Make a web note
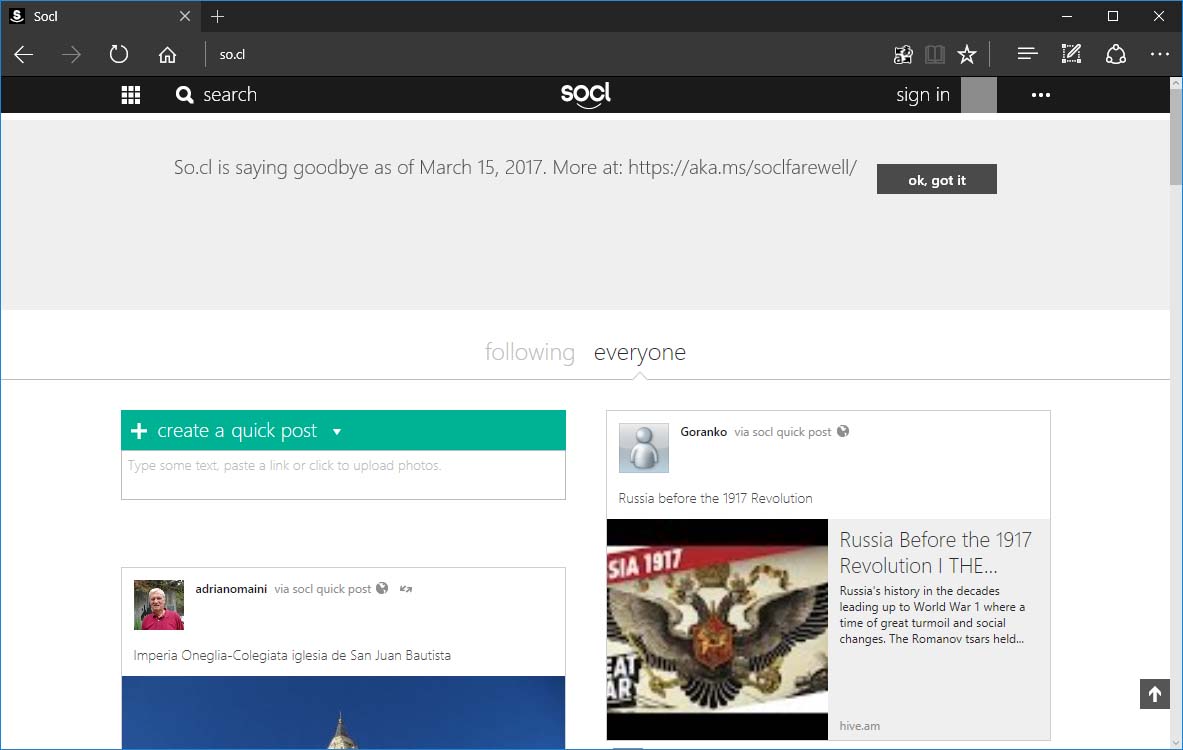 (x=1071, y=54)
